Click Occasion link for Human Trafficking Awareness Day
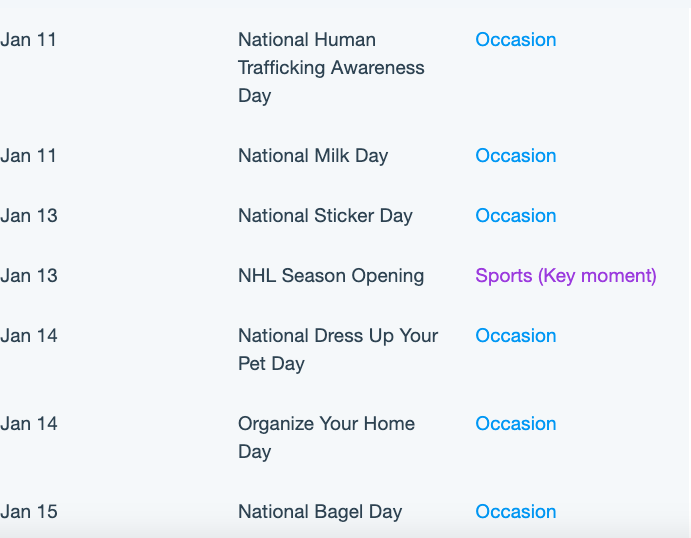 point(516,40)
